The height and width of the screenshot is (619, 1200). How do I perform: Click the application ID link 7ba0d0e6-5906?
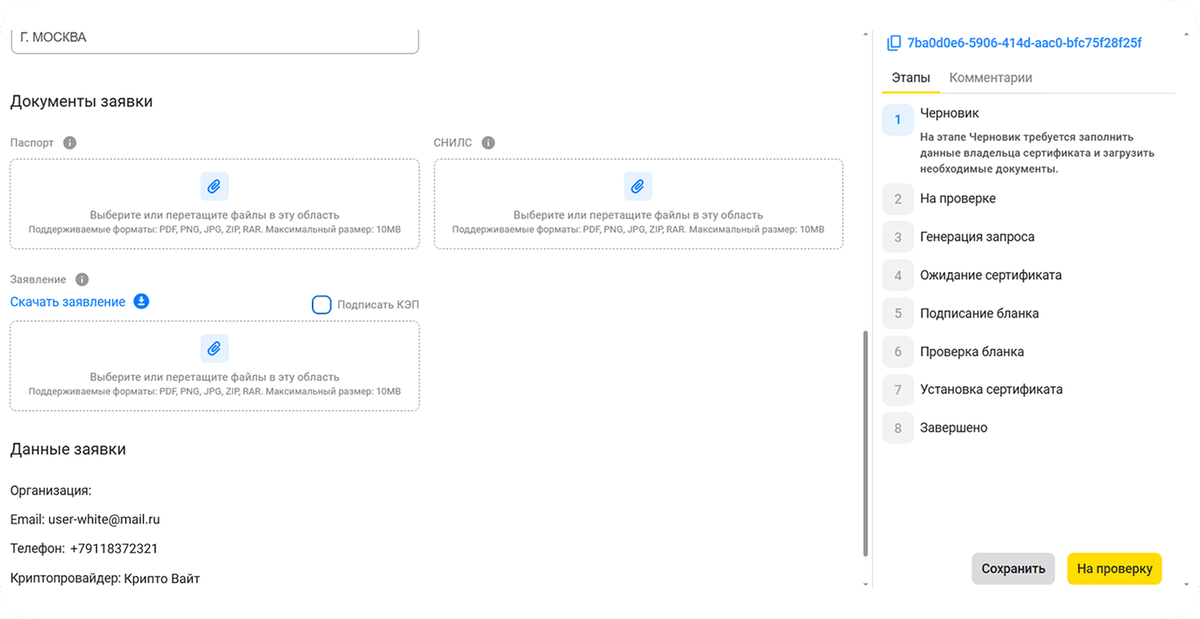[1024, 43]
